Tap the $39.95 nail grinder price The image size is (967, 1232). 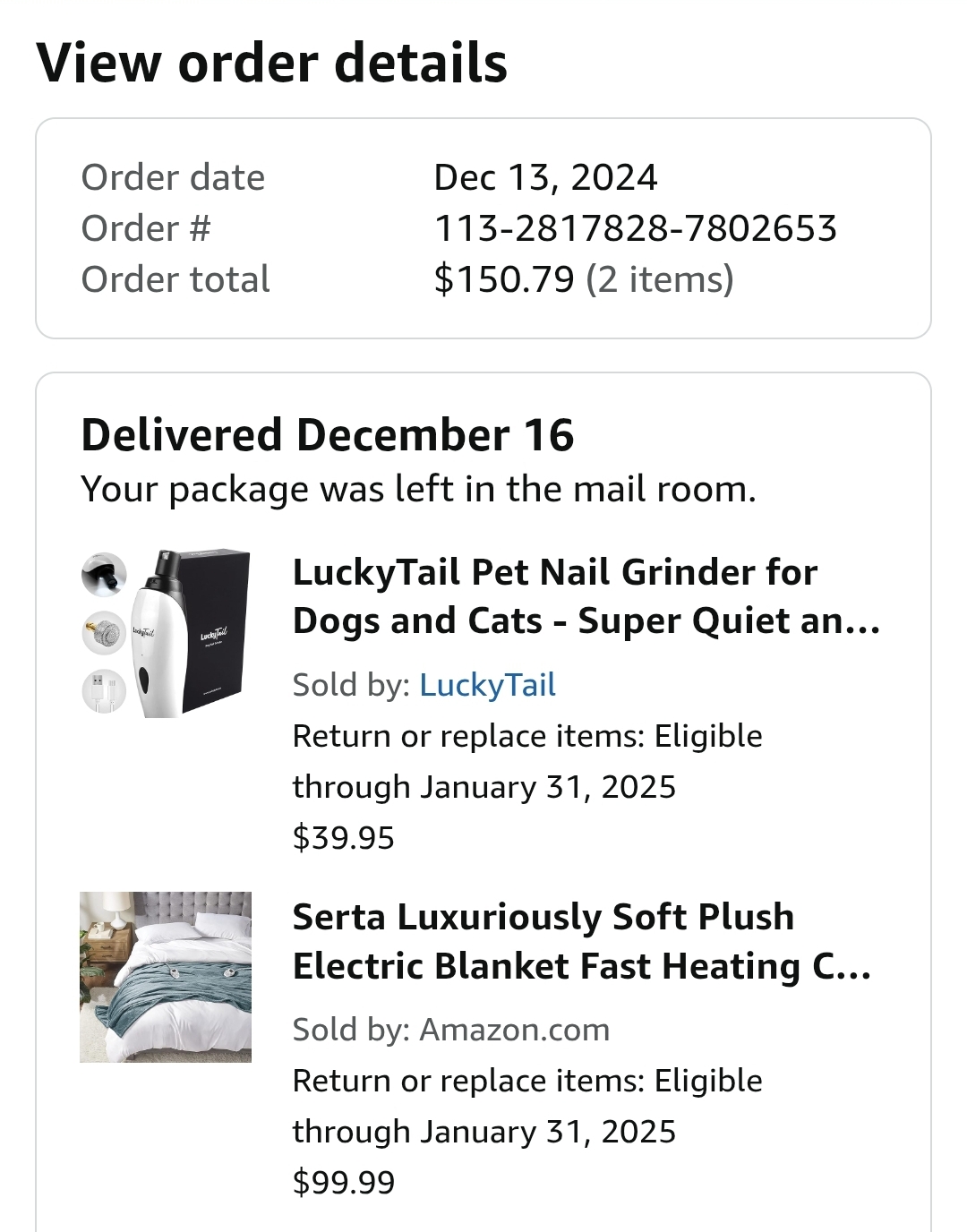(344, 838)
